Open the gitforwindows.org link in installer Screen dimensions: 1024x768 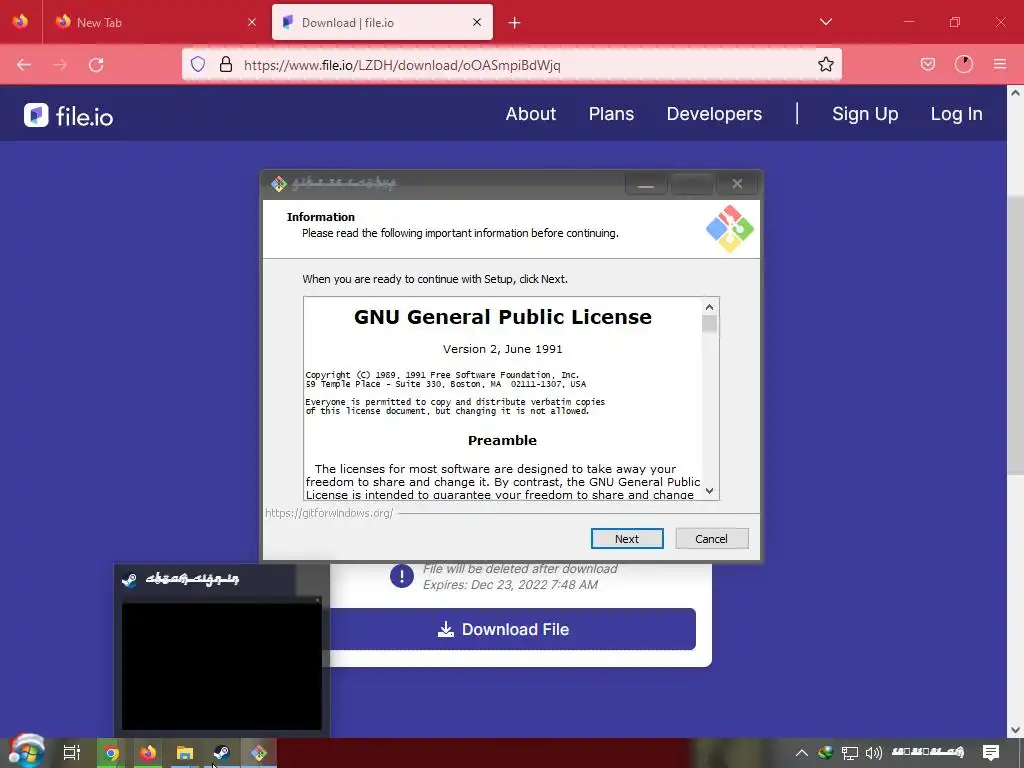point(329,513)
